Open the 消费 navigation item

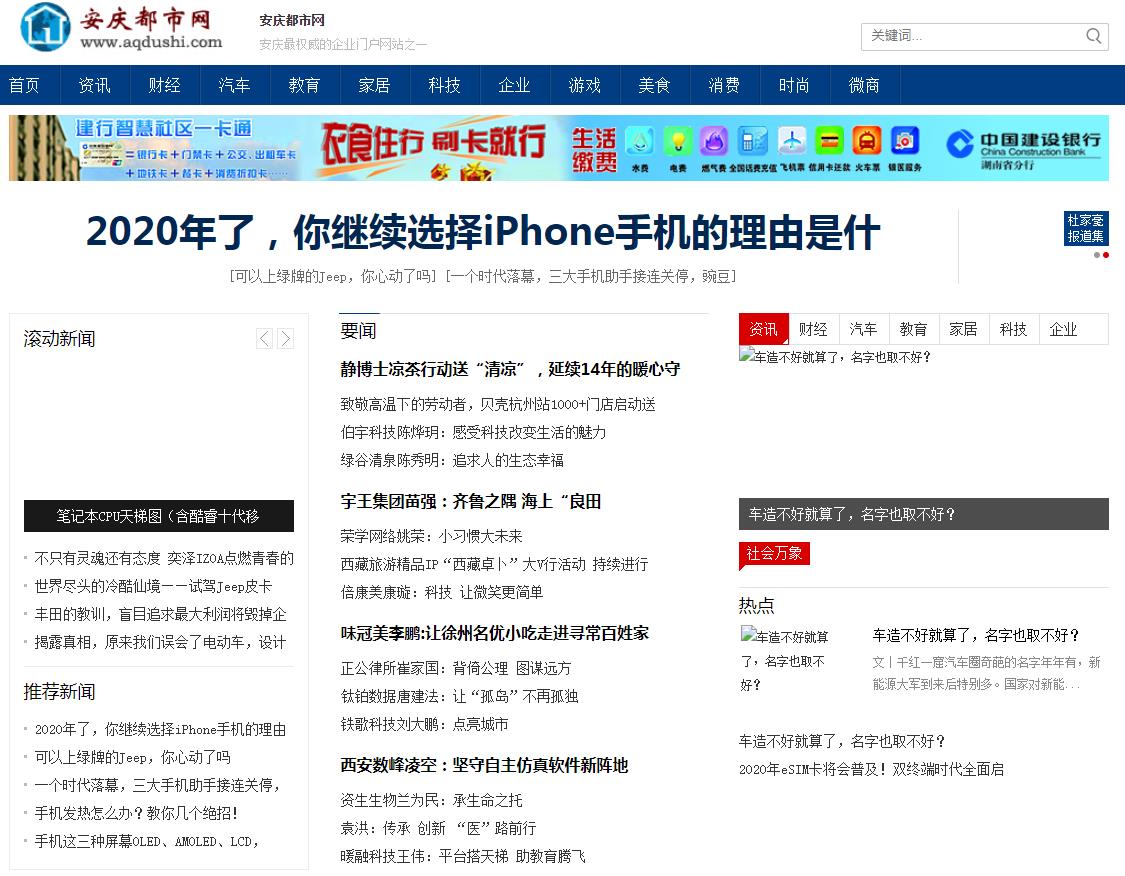click(x=725, y=85)
